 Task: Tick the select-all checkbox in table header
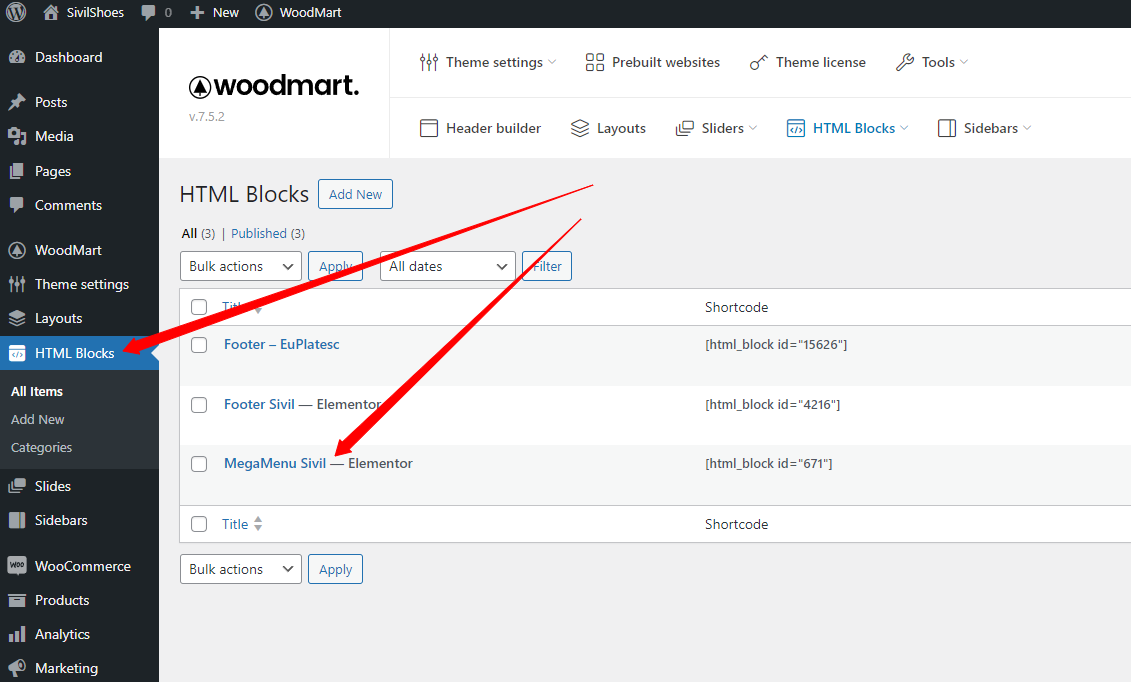[199, 307]
